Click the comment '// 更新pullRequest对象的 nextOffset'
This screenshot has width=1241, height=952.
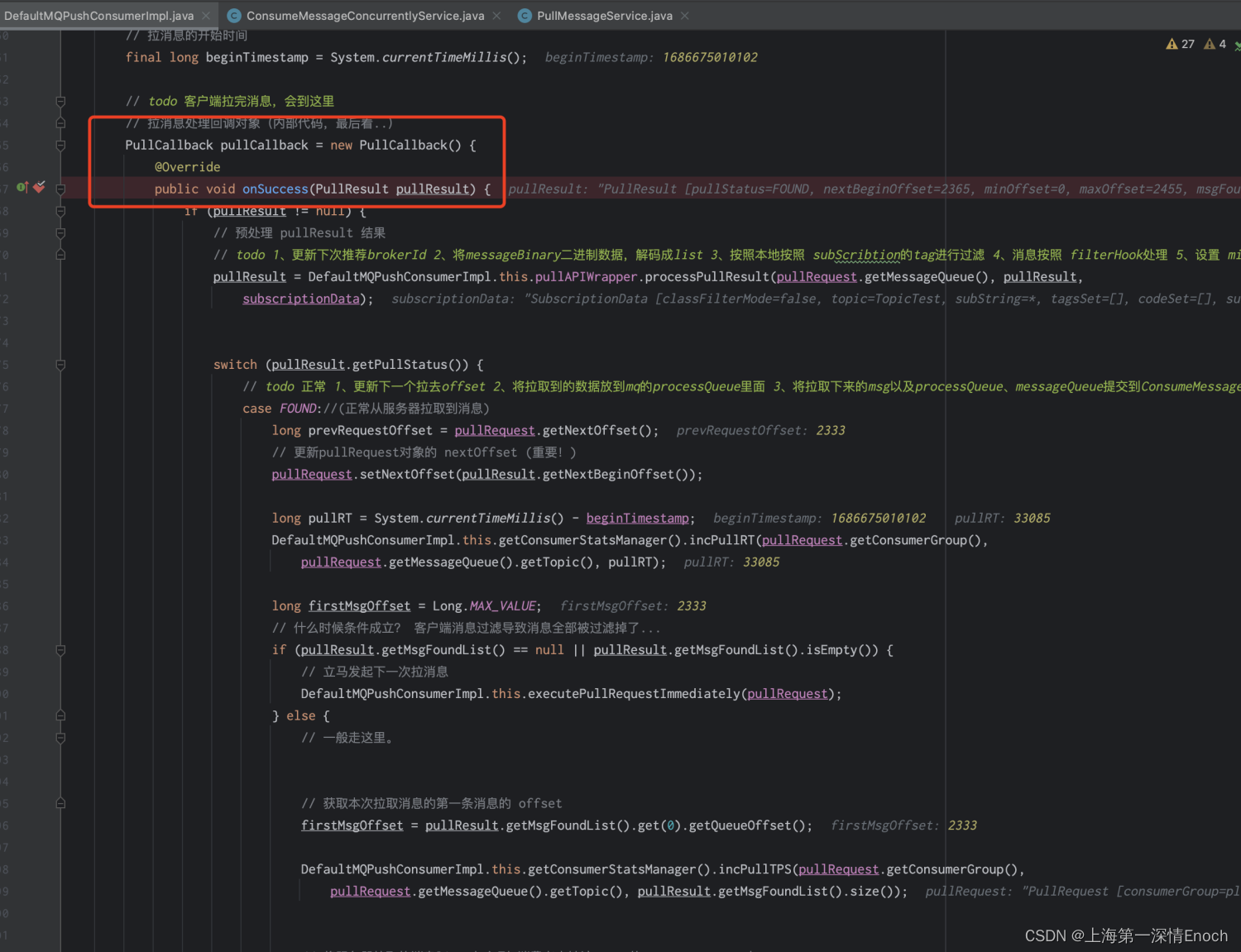(424, 452)
